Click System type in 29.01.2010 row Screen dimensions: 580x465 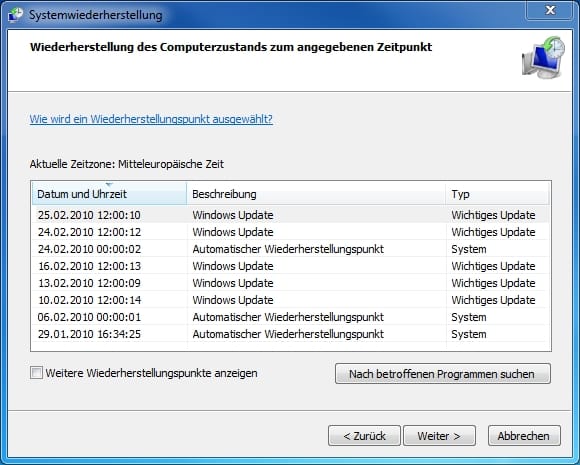[469, 334]
